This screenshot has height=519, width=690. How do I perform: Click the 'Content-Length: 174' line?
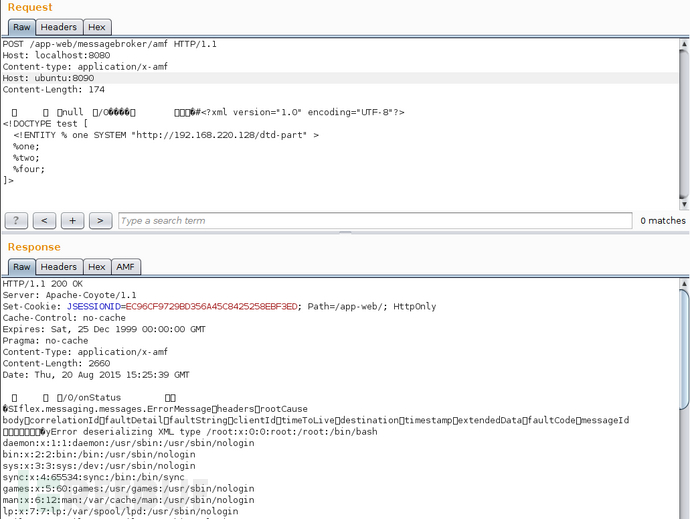tap(54, 90)
